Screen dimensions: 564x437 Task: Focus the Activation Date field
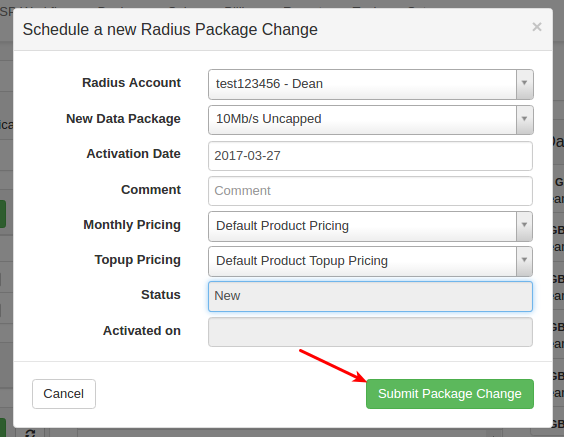point(370,156)
